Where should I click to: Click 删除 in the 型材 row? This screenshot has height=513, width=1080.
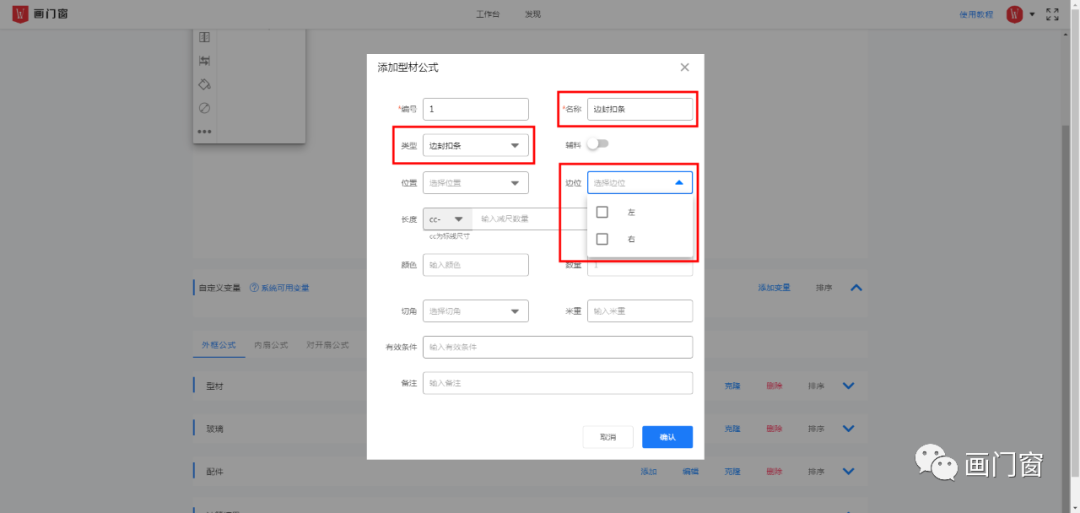tap(774, 386)
